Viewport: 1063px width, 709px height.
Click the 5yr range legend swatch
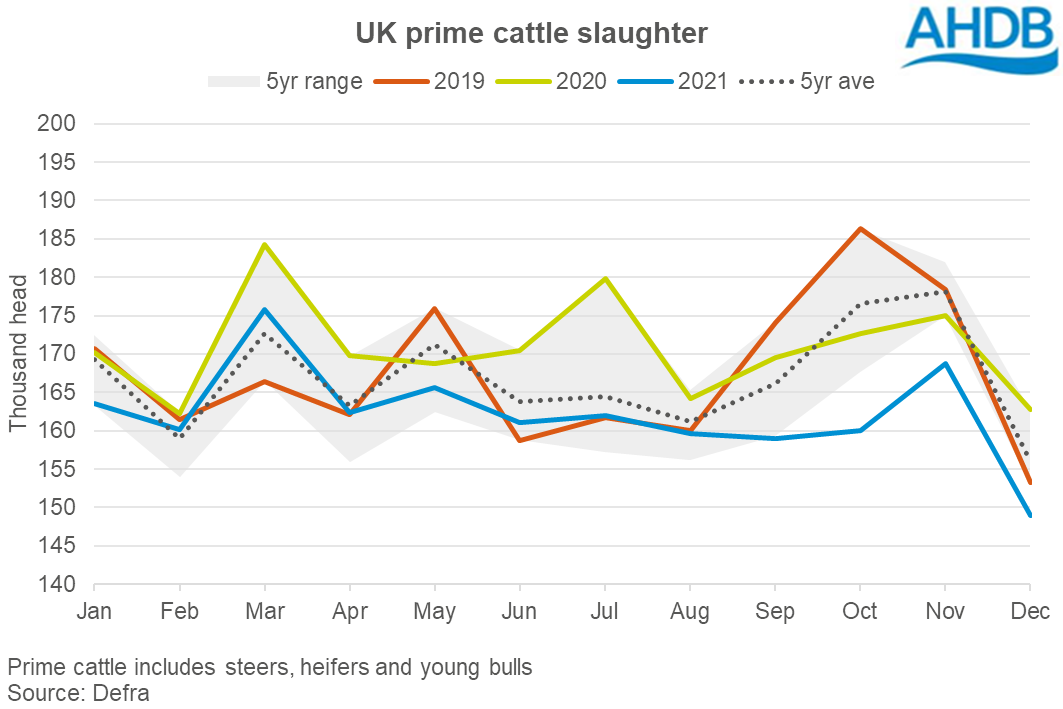pos(231,82)
